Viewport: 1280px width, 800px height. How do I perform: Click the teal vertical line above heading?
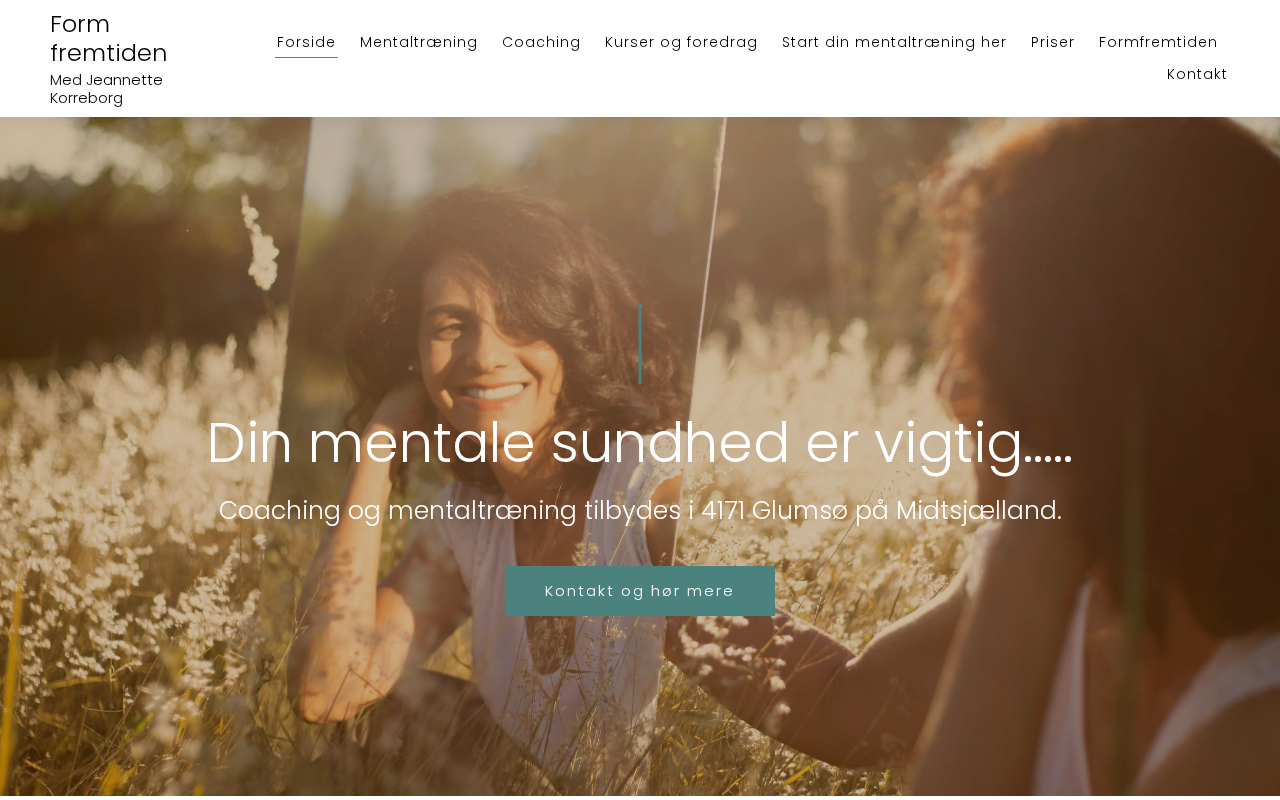coord(640,344)
